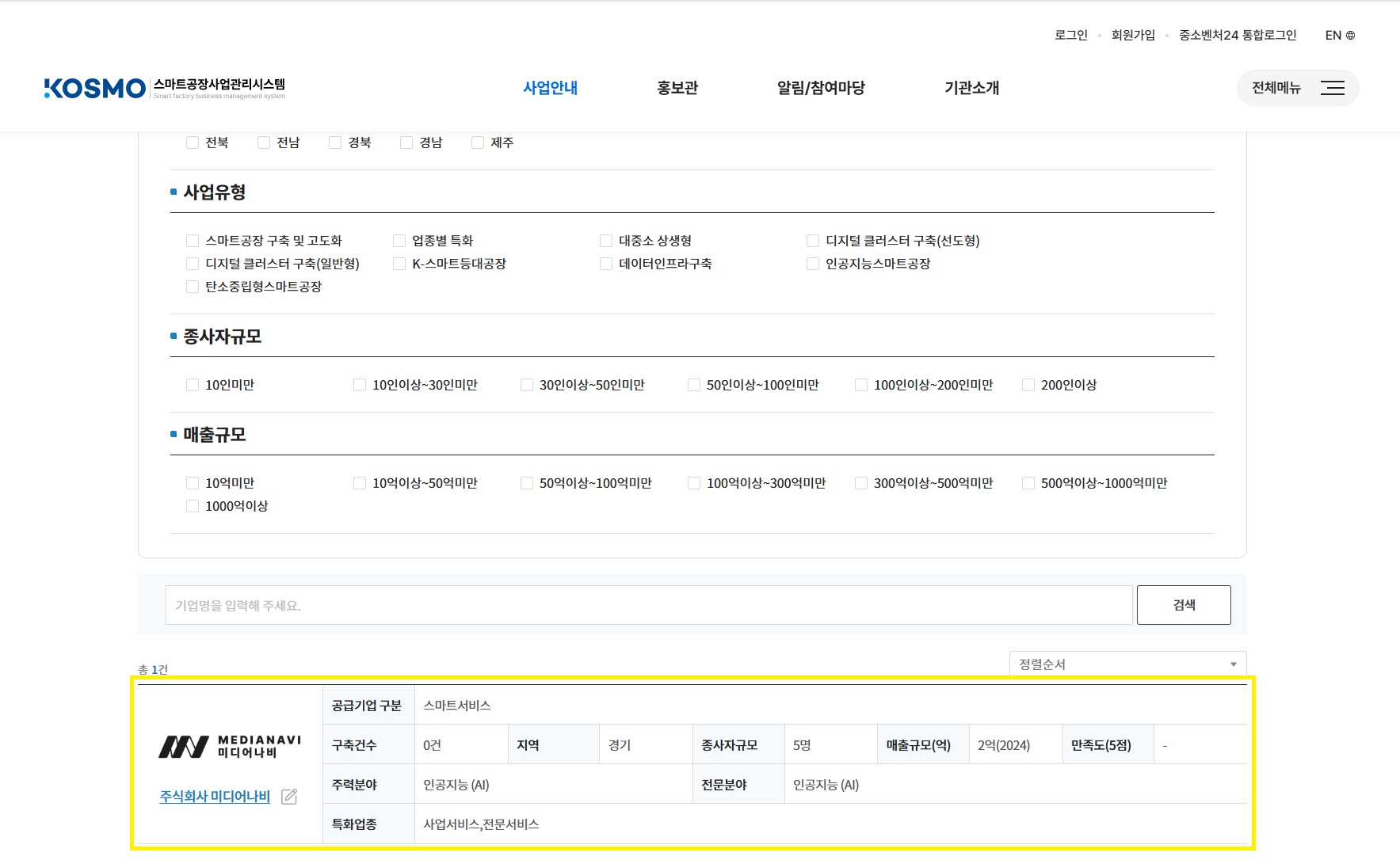Check the 인공지능스마트공장 option

pyautogui.click(x=813, y=264)
